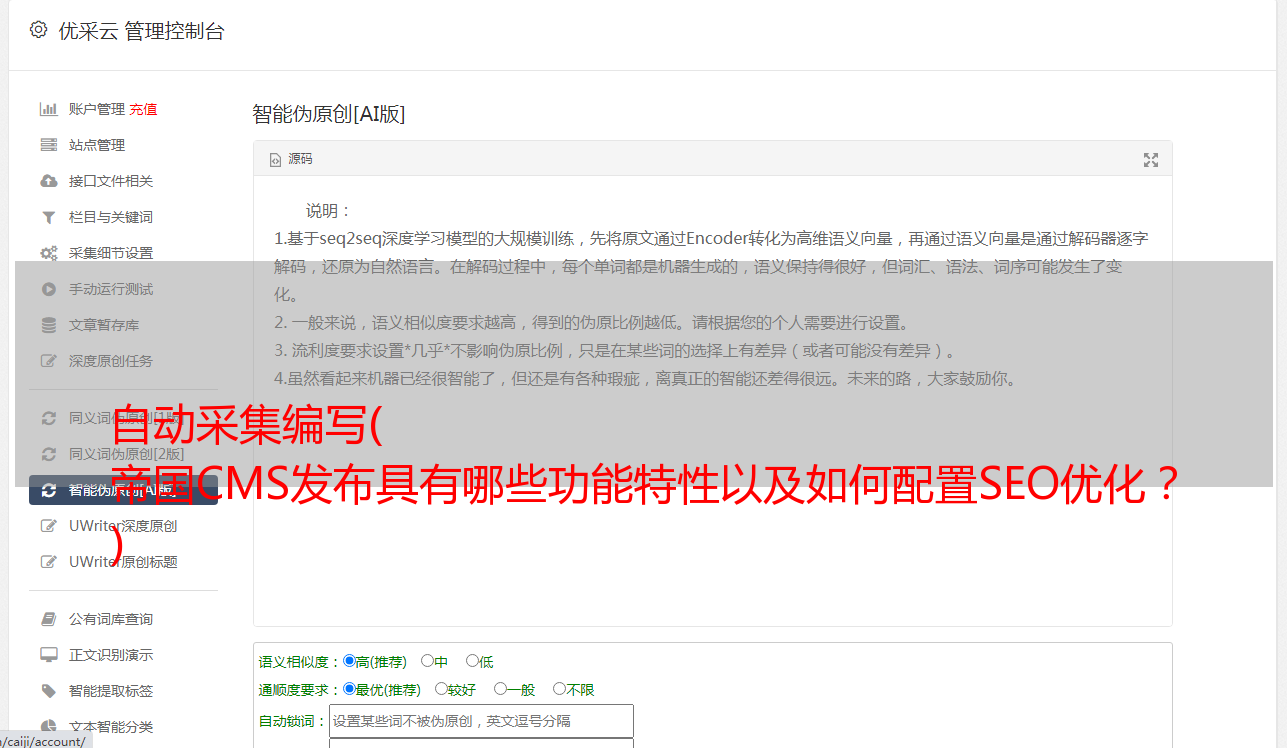Open the UWriter原创标题 menu item
Screen dimensions: 1287x748
pyautogui.click(x=123, y=562)
